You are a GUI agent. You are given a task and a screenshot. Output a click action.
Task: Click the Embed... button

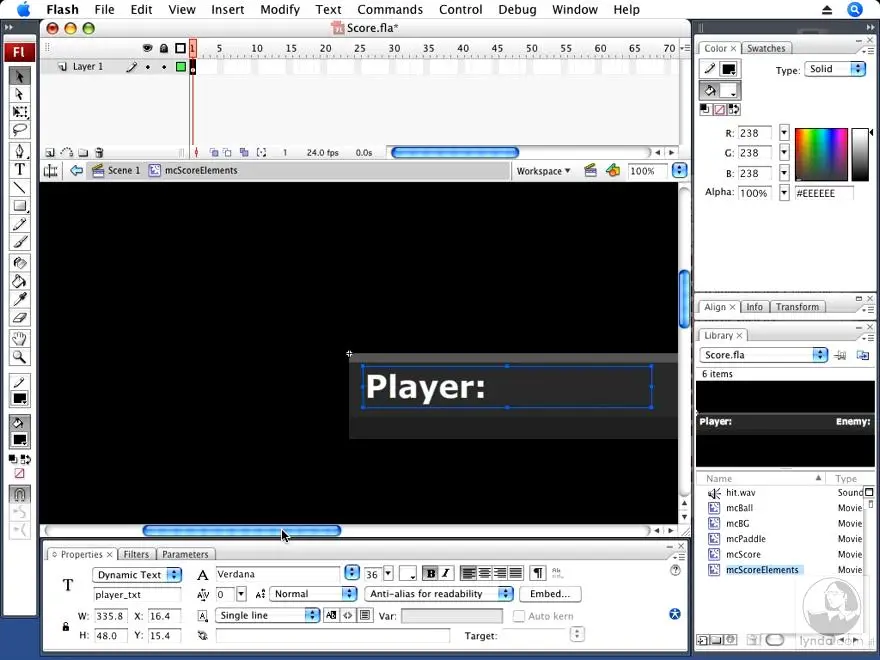click(x=550, y=594)
